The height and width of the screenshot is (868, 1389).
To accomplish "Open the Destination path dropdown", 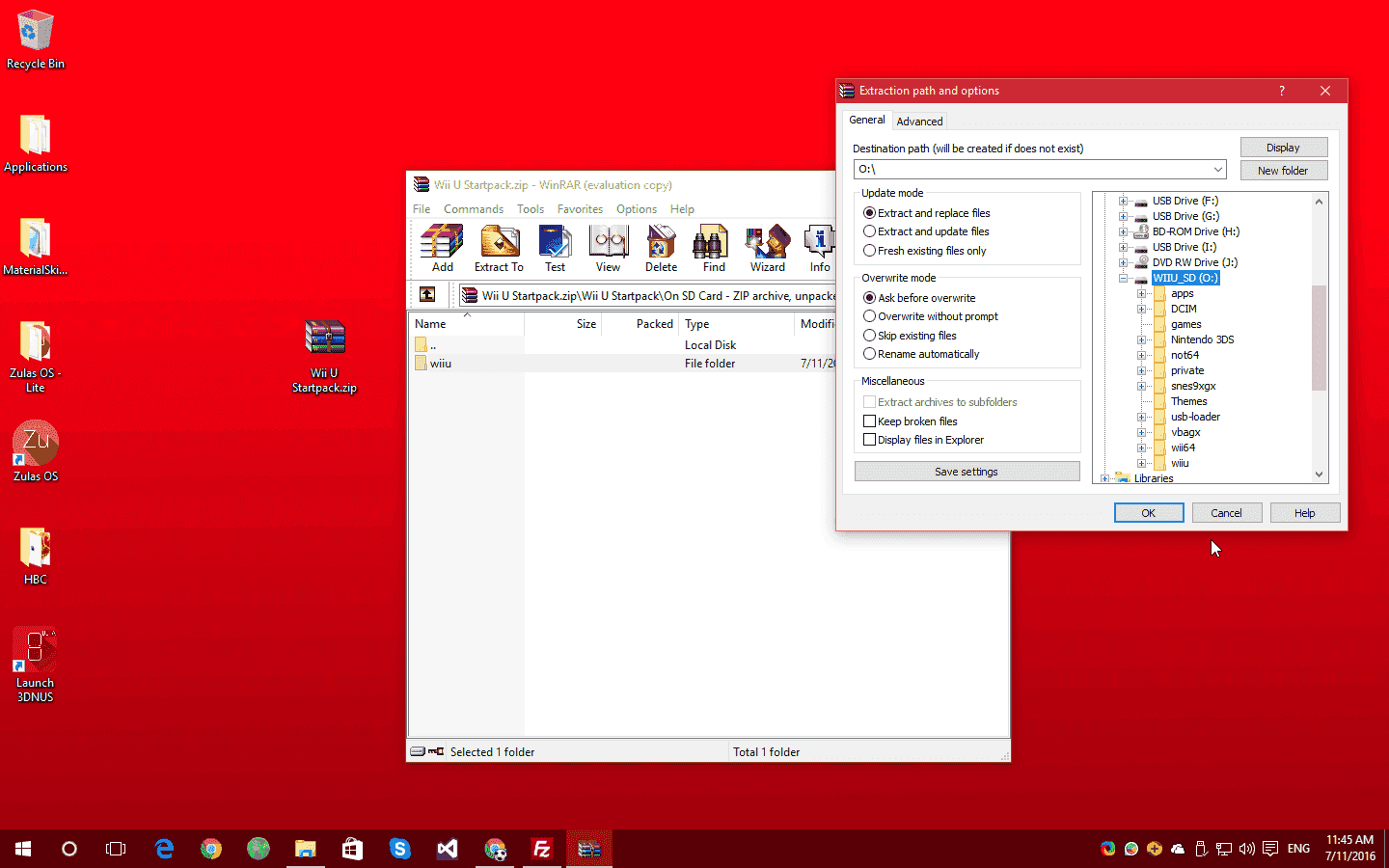I will pos(1218,170).
